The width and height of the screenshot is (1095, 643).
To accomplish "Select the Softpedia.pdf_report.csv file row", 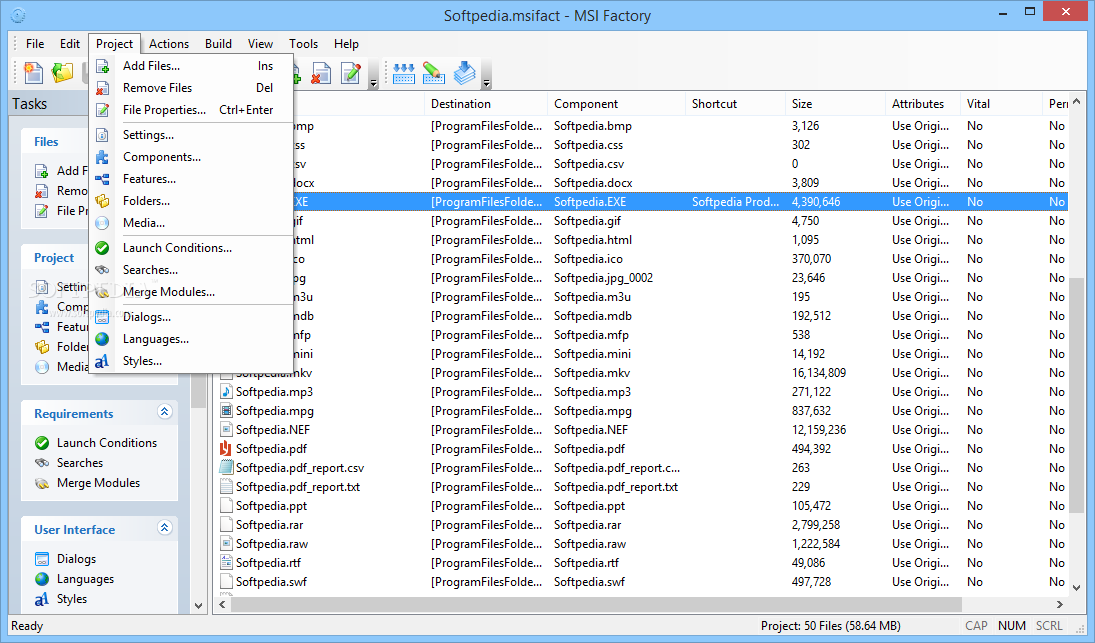I will [x=642, y=468].
